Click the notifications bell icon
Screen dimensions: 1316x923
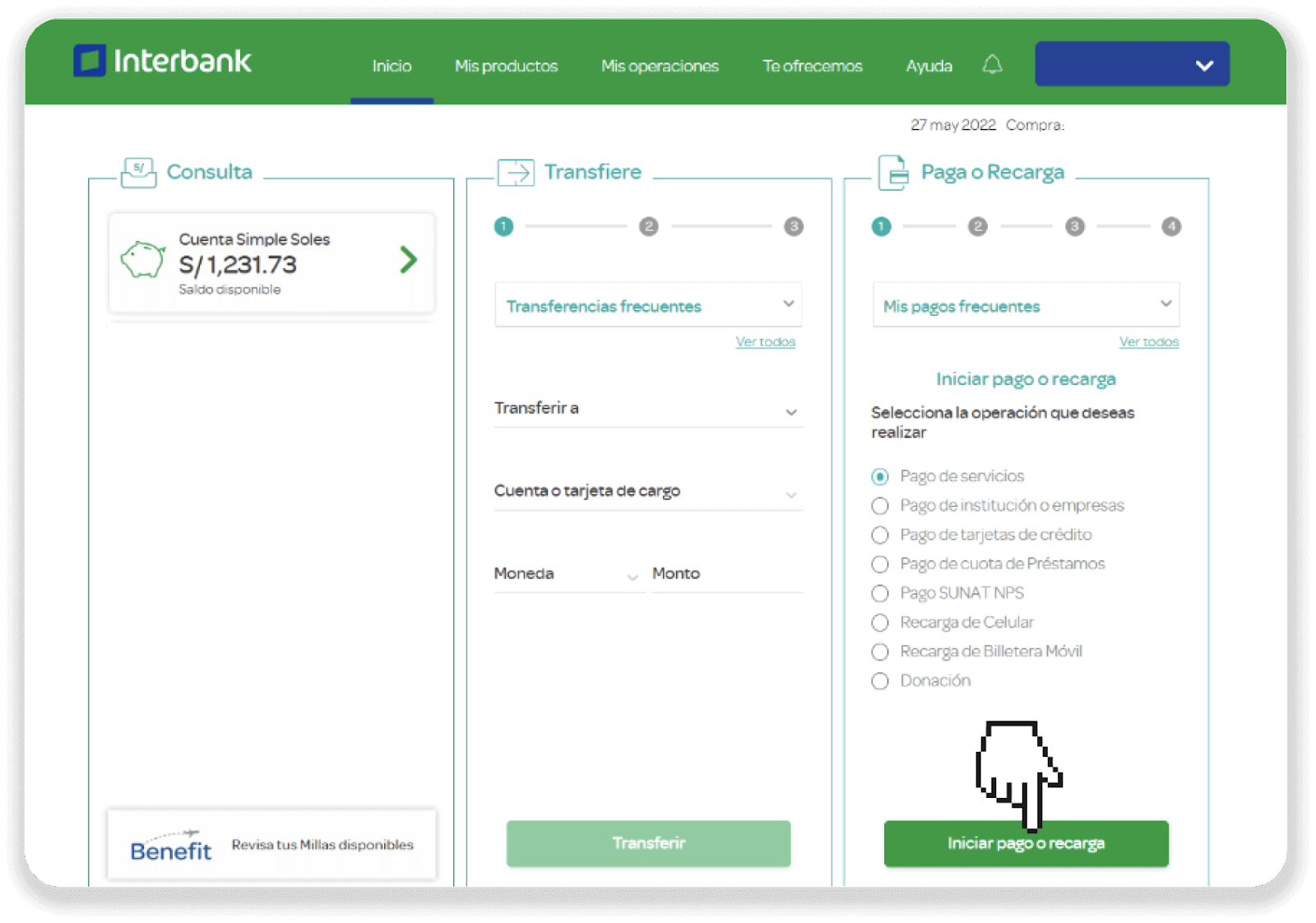(992, 64)
